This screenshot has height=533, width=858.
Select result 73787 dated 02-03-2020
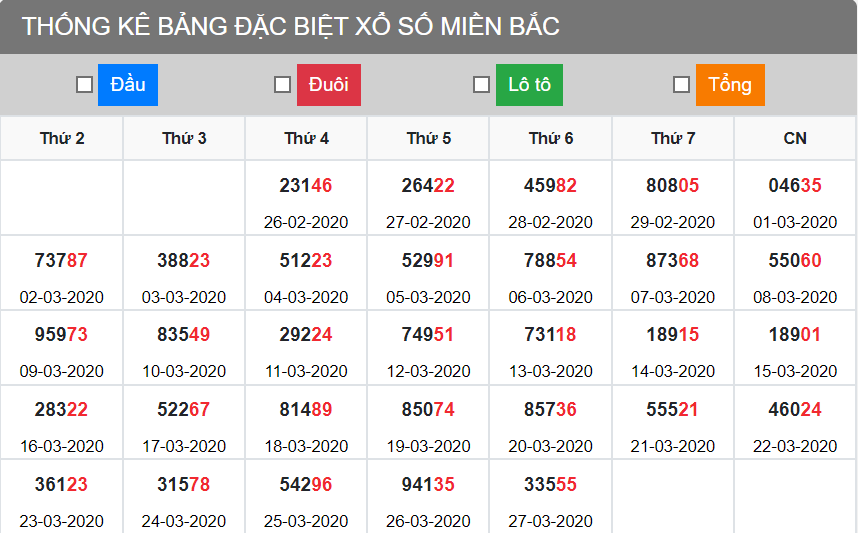tap(61, 261)
